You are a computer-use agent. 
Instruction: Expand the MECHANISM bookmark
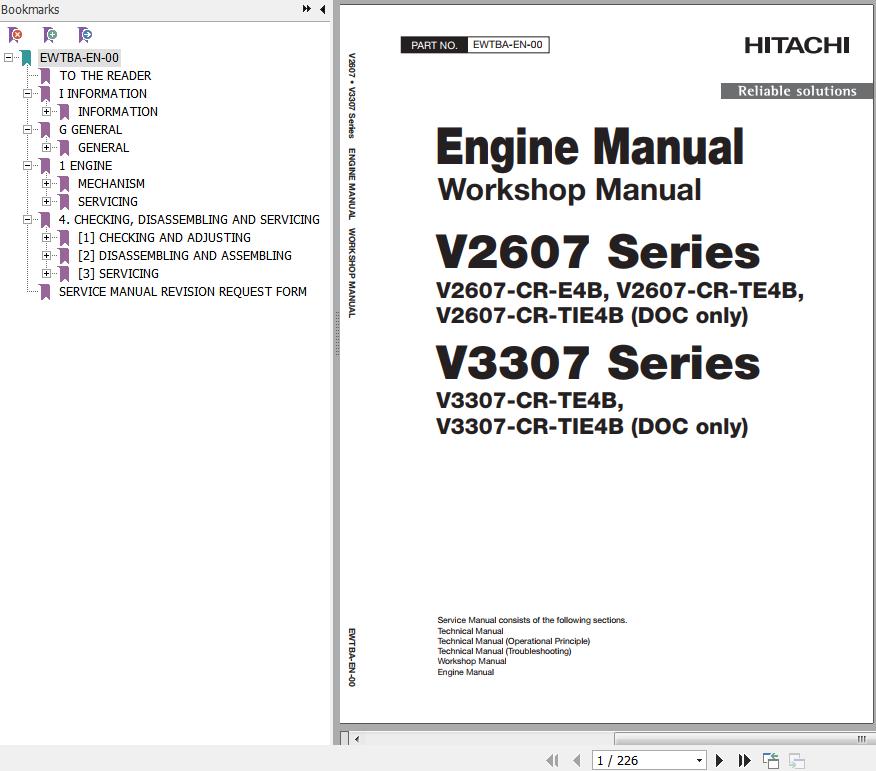click(46, 183)
